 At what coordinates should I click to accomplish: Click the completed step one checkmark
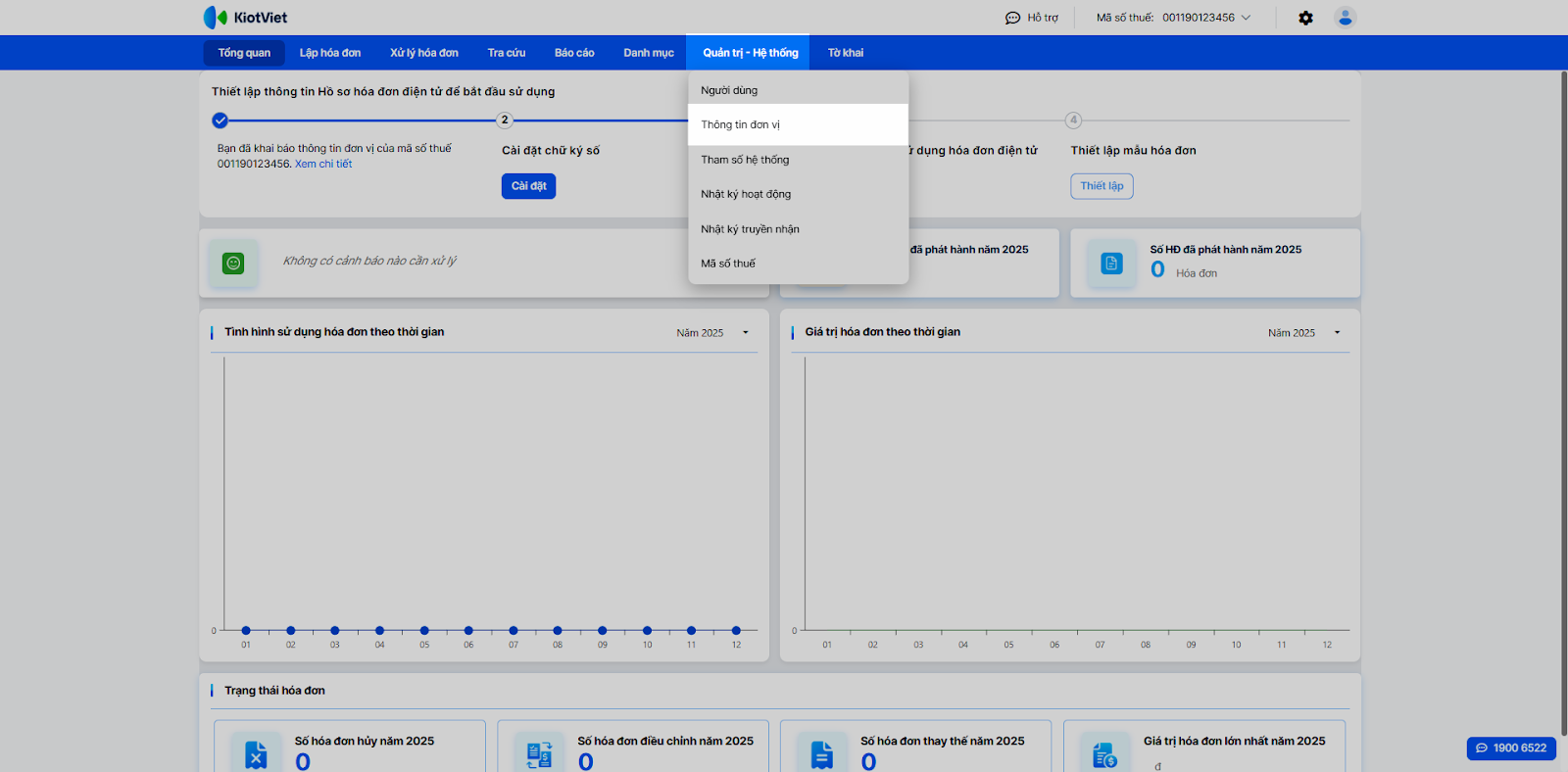click(220, 121)
